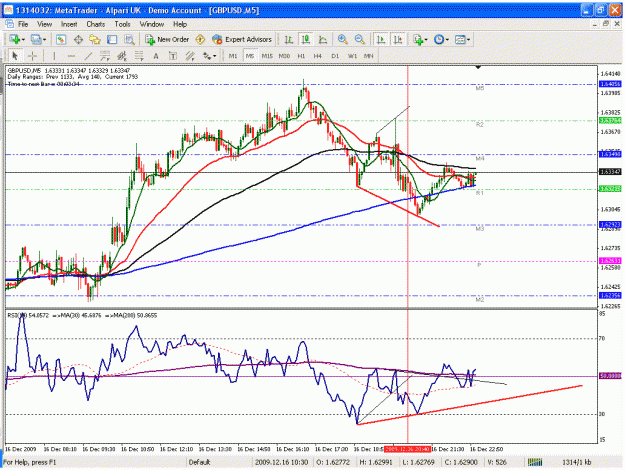This screenshot has width=625, height=470.
Task: Toggle chart shift icon
Action: [x=398, y=39]
